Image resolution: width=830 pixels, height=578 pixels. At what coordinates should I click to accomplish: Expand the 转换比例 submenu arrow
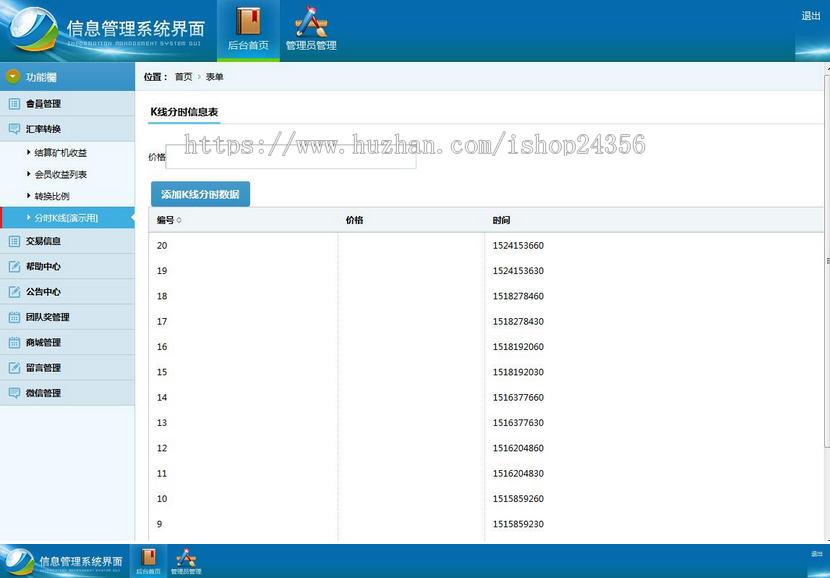click(29, 196)
